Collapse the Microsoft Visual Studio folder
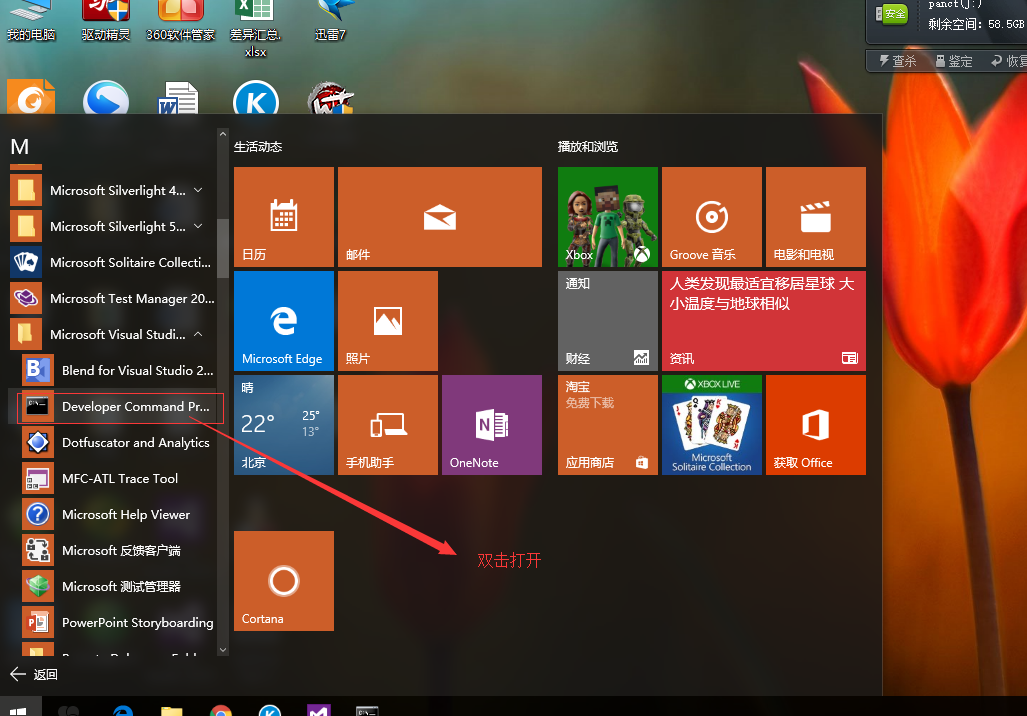 click(113, 335)
